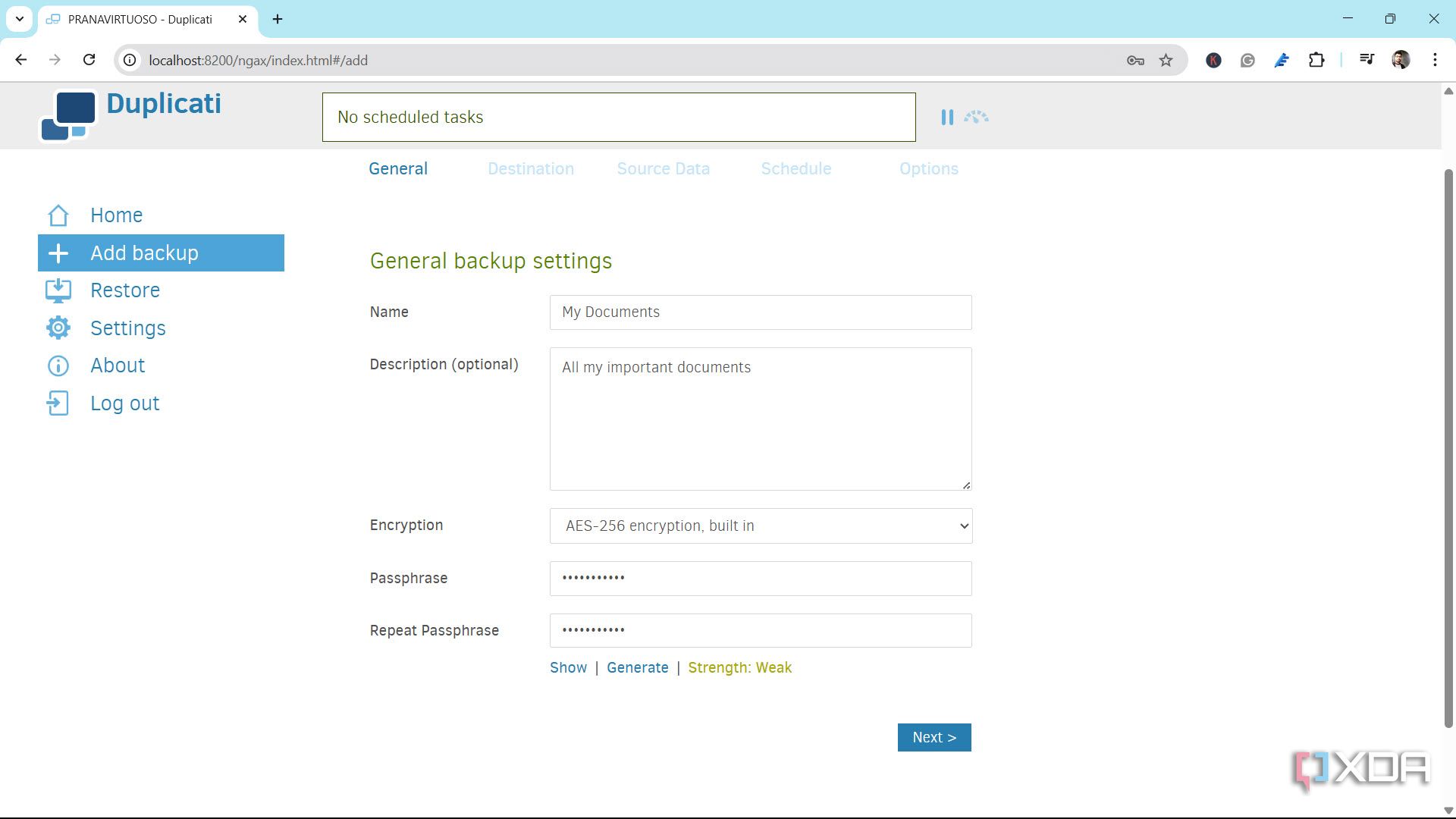The height and width of the screenshot is (819, 1456).
Task: Switch to the Options tab
Action: [x=928, y=168]
